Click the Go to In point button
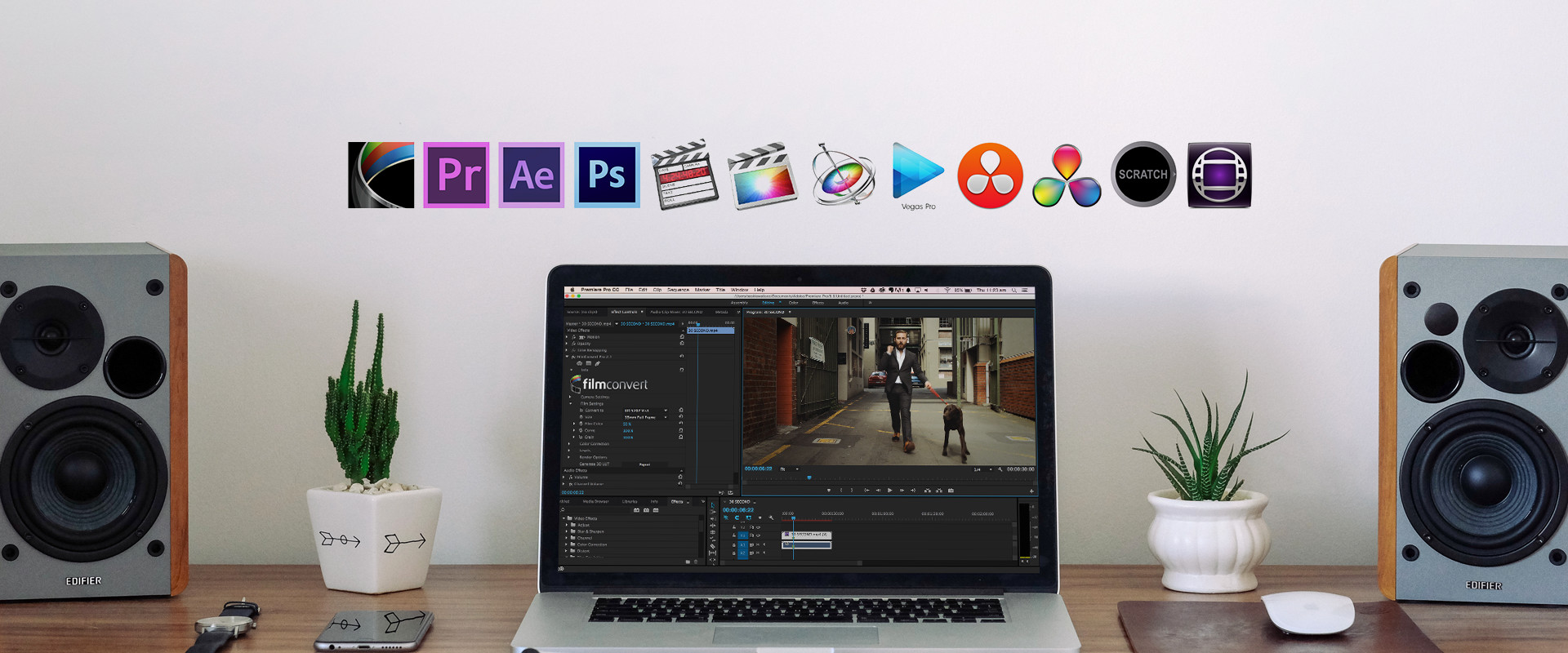This screenshot has height=653, width=1568. 866,491
